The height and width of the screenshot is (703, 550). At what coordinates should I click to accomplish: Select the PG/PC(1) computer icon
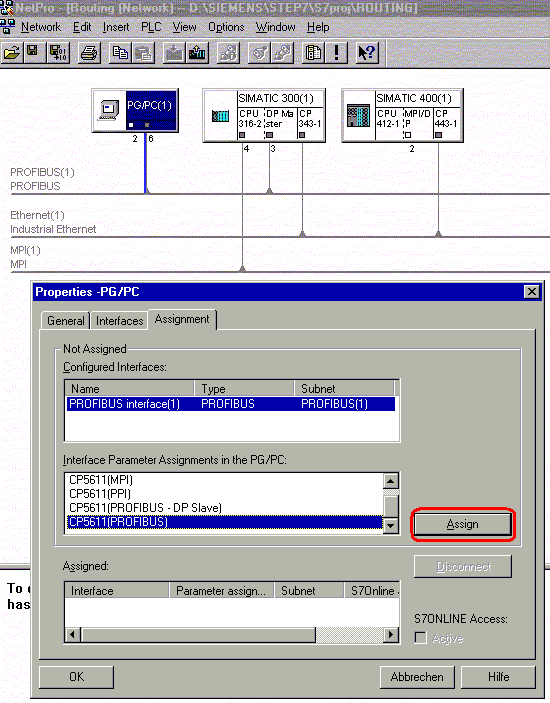point(109,110)
